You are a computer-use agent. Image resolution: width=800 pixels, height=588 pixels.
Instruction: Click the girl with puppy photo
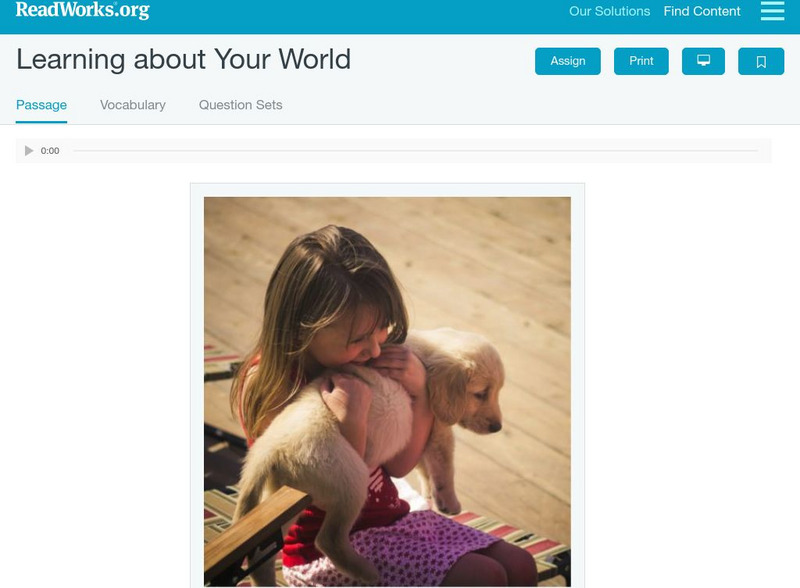(387, 391)
